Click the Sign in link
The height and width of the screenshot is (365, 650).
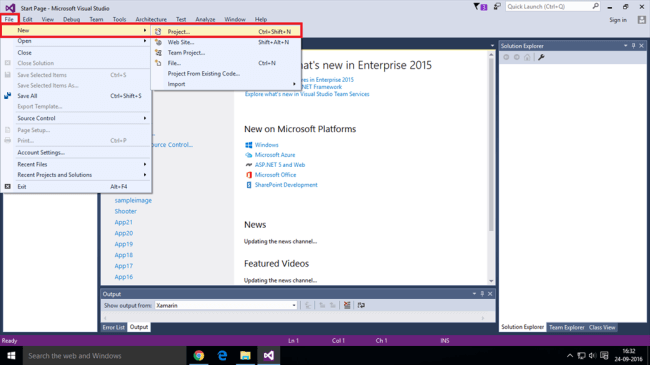point(618,20)
